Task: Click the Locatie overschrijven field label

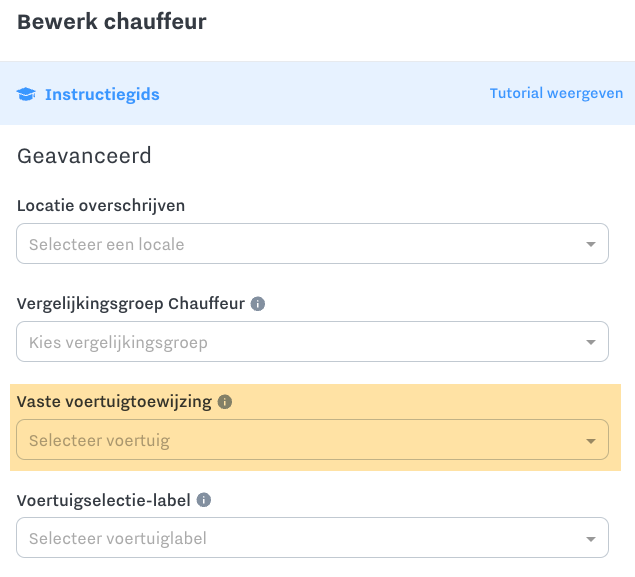Action: (101, 206)
